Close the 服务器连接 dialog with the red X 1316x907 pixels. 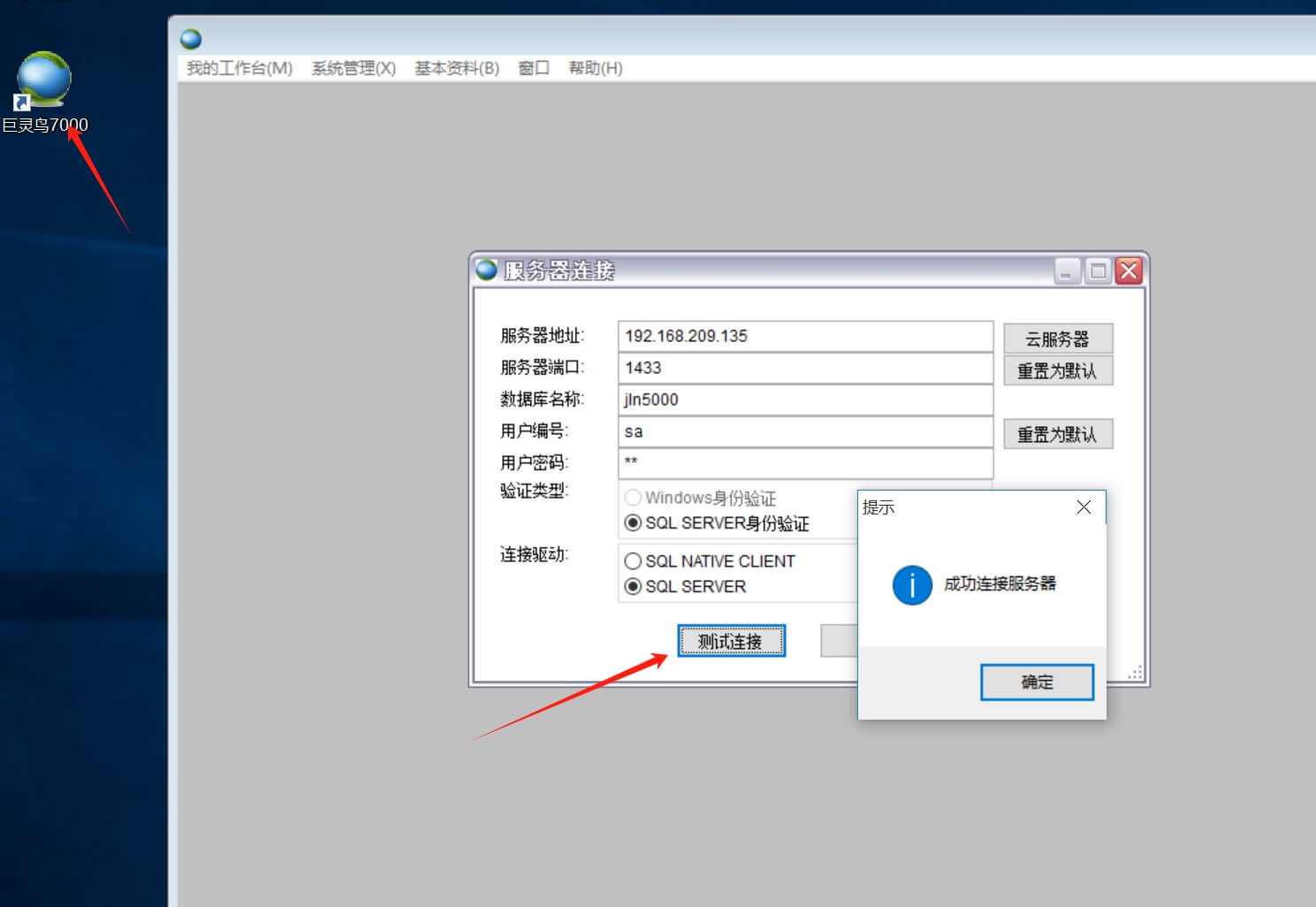tap(1129, 271)
